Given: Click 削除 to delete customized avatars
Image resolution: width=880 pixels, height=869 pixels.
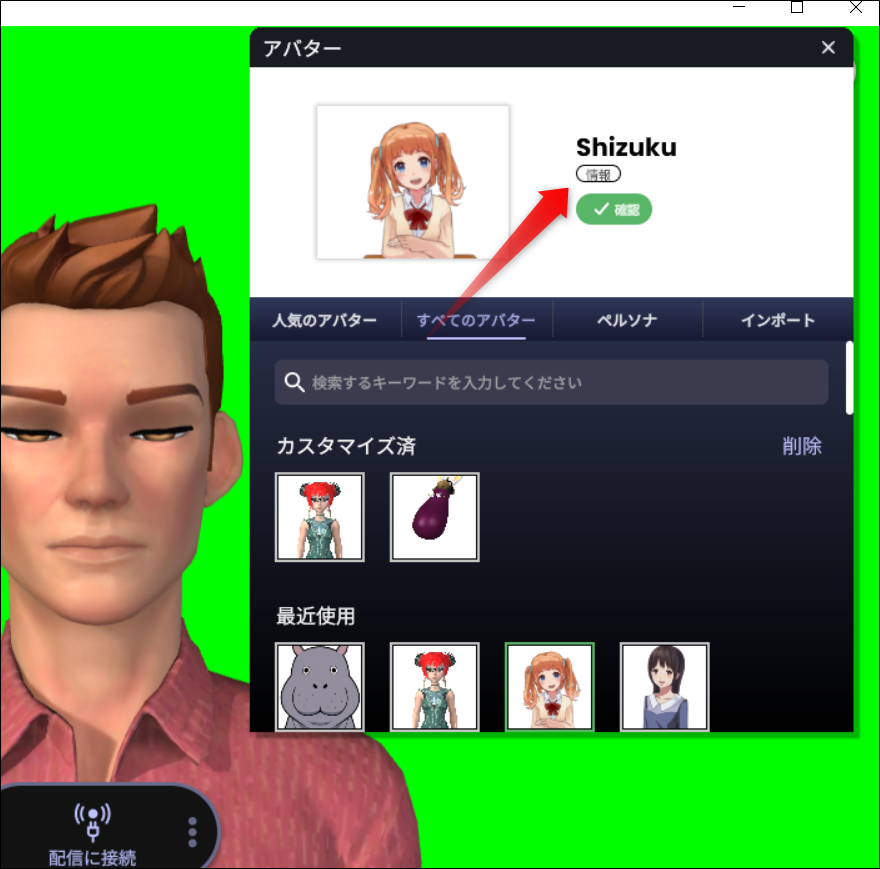Looking at the screenshot, I should tap(802, 446).
